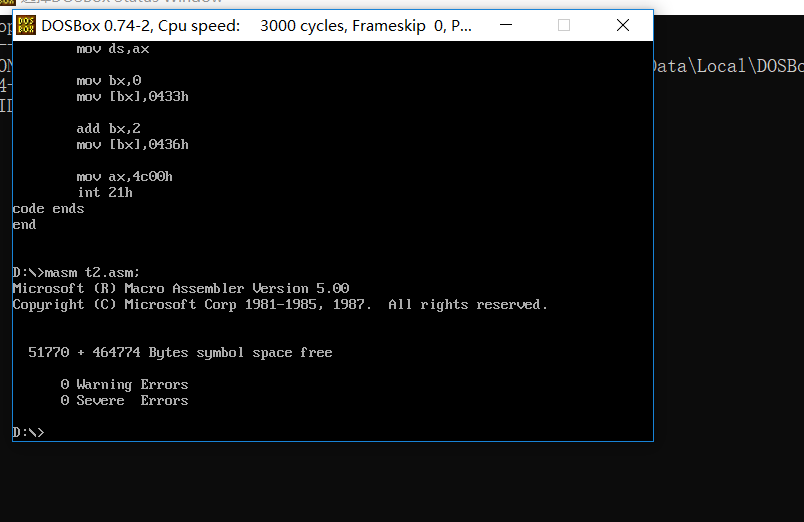This screenshot has height=522, width=804.
Task: Click the 'end' directive line
Action: 24,225
